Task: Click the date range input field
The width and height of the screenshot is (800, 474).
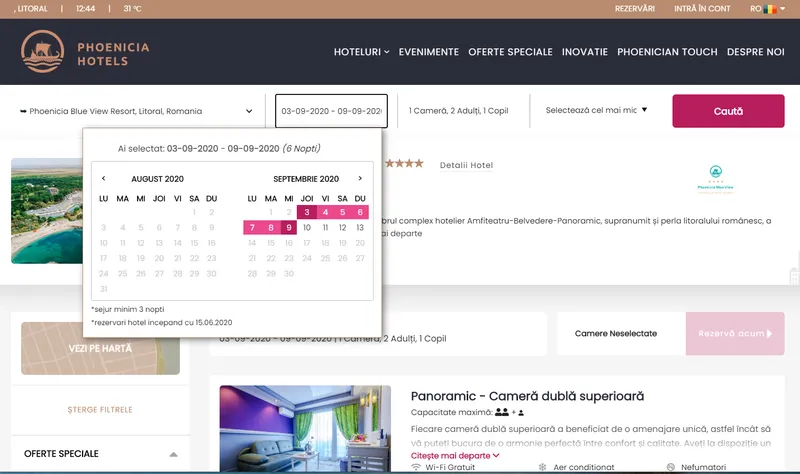Action: click(x=331, y=111)
